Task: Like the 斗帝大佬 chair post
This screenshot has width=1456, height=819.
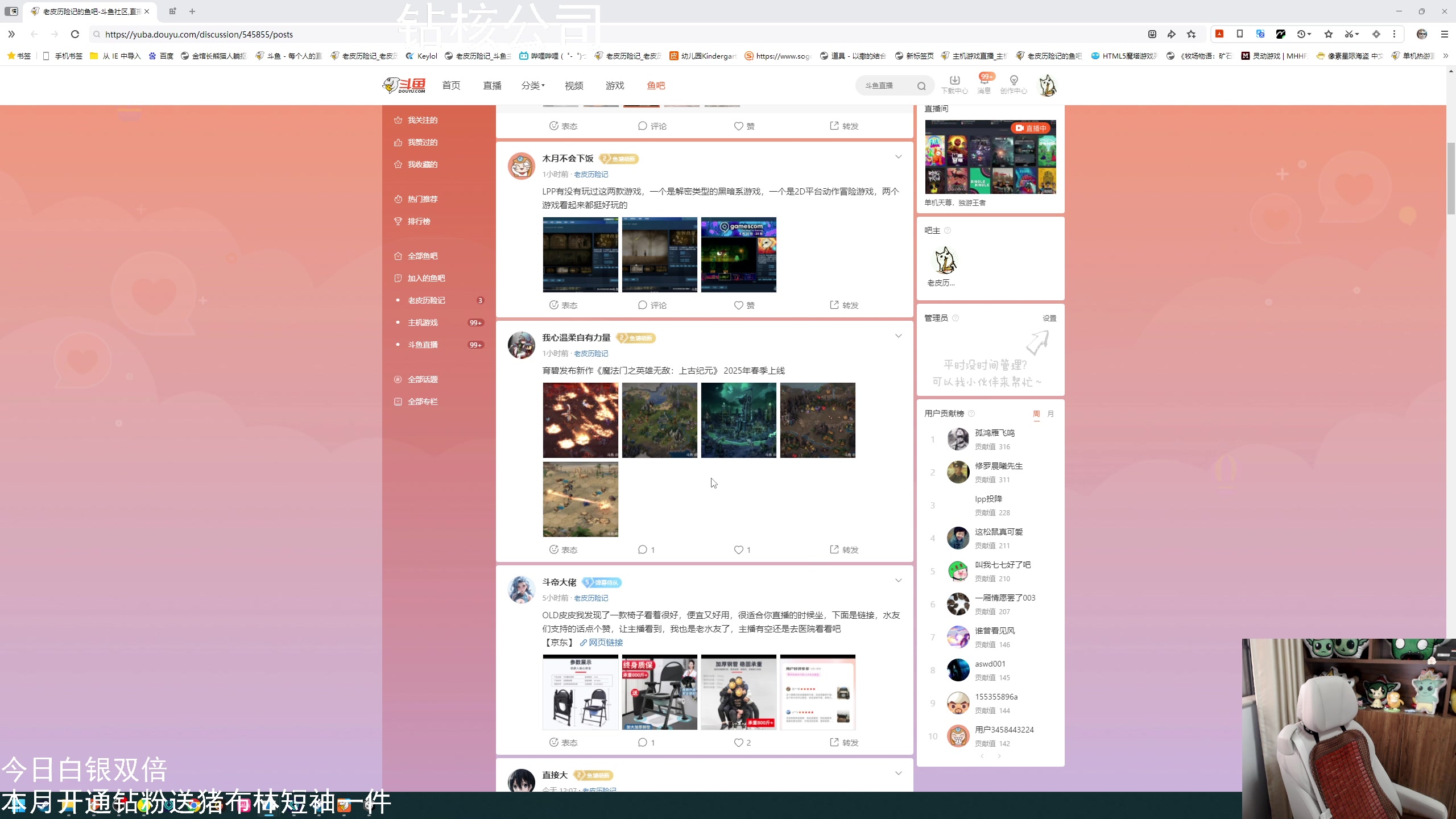Action: tap(742, 743)
